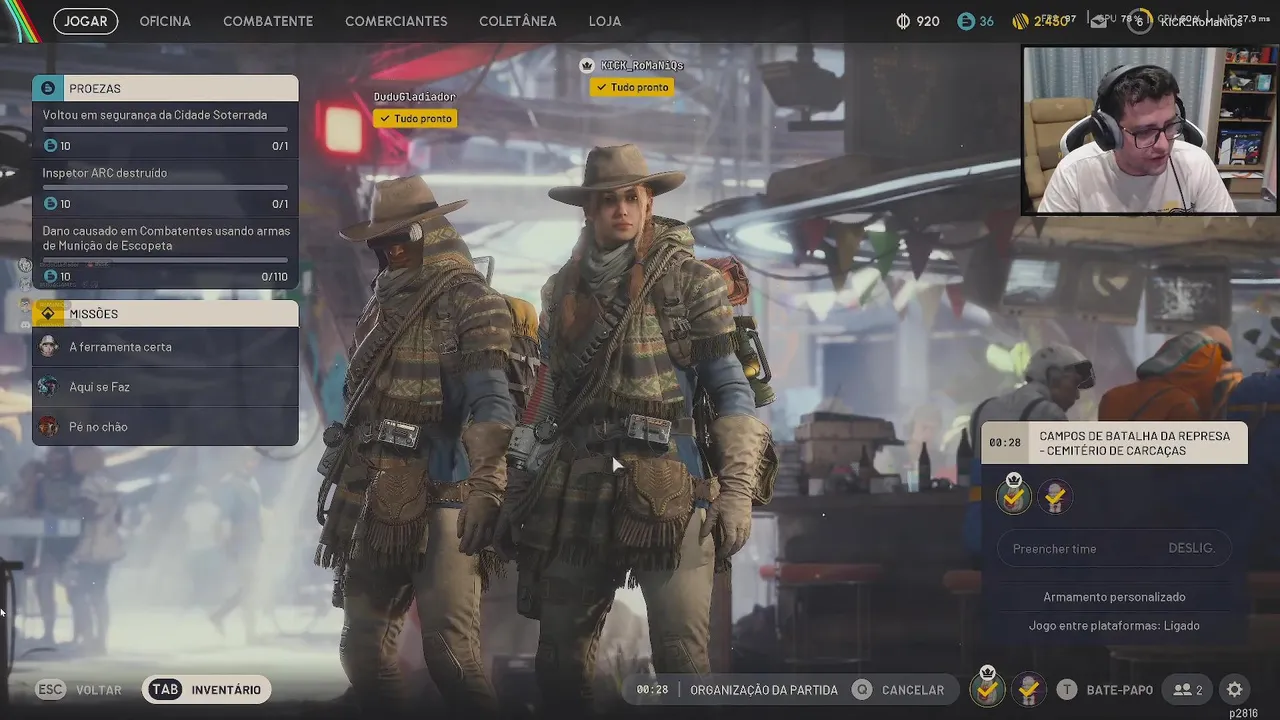Click the 0/110 shotgun damage progress bar
1280x720 pixels.
click(165, 260)
